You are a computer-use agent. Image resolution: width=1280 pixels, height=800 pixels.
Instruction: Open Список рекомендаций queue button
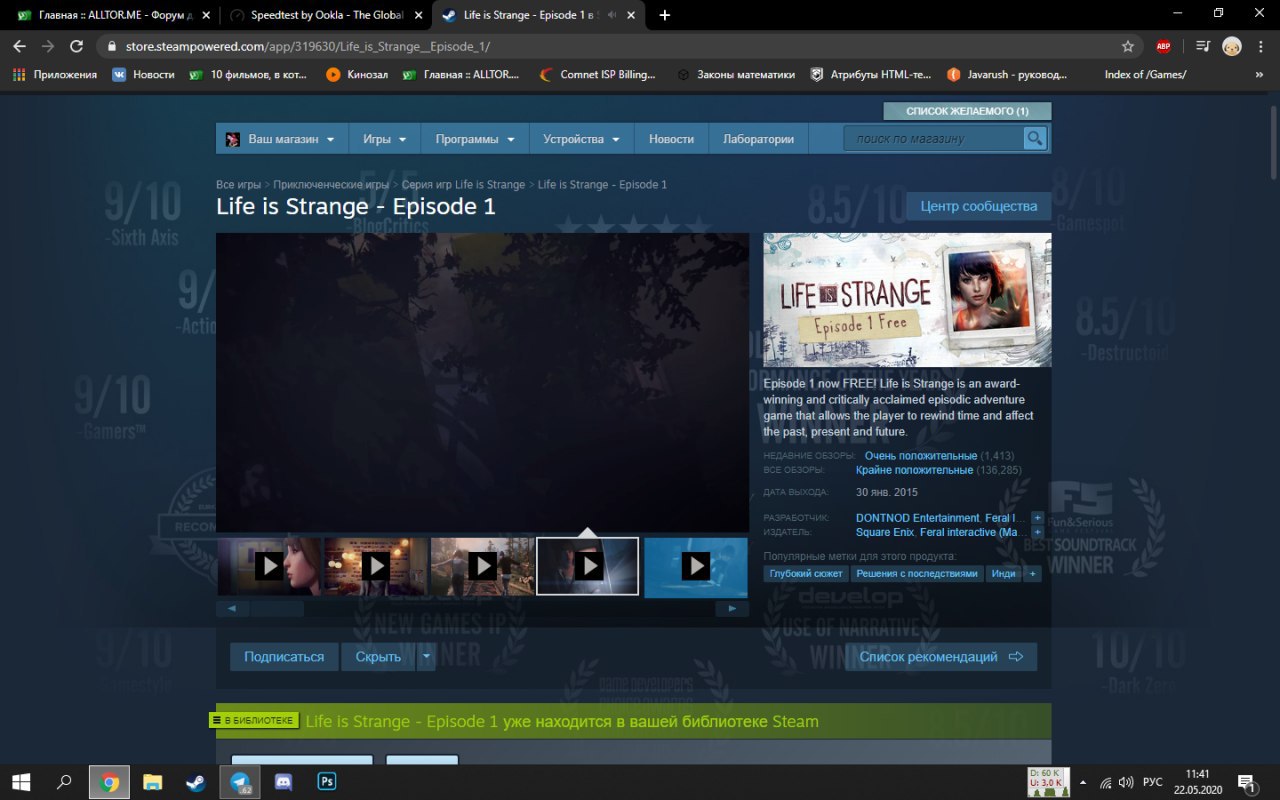pos(940,657)
